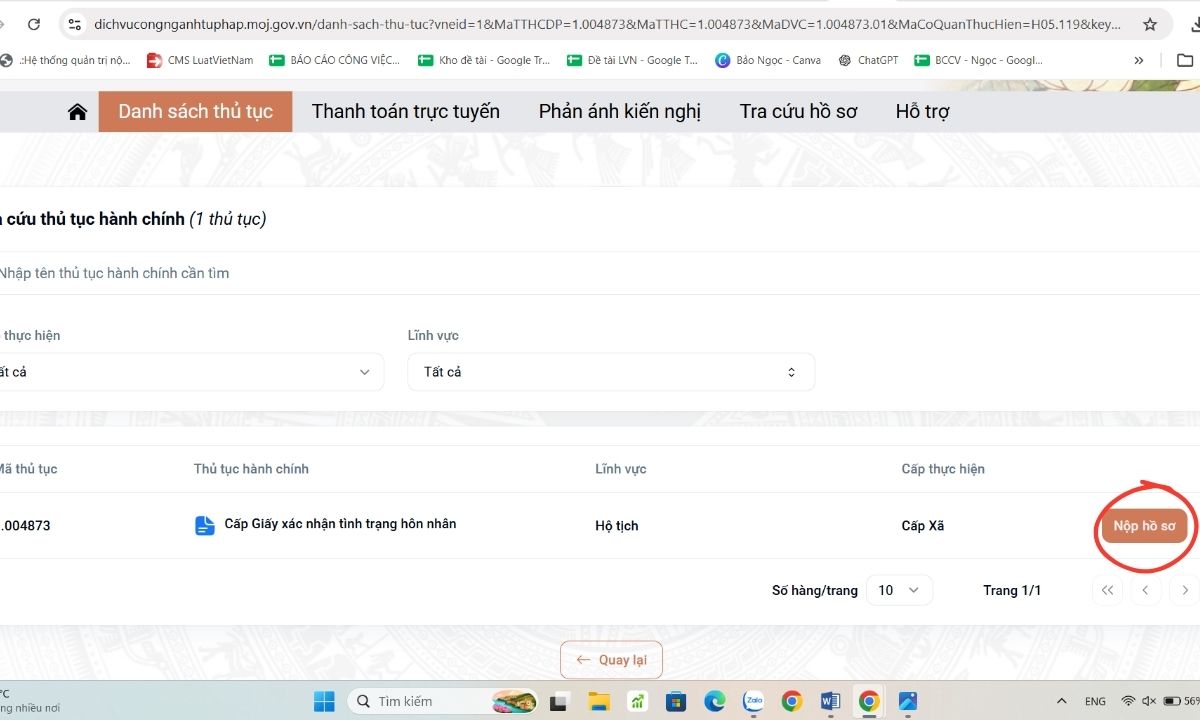This screenshot has height=720, width=1200.
Task: Click the document icon beside Cấp Giấy xác nhận
Action: click(204, 525)
